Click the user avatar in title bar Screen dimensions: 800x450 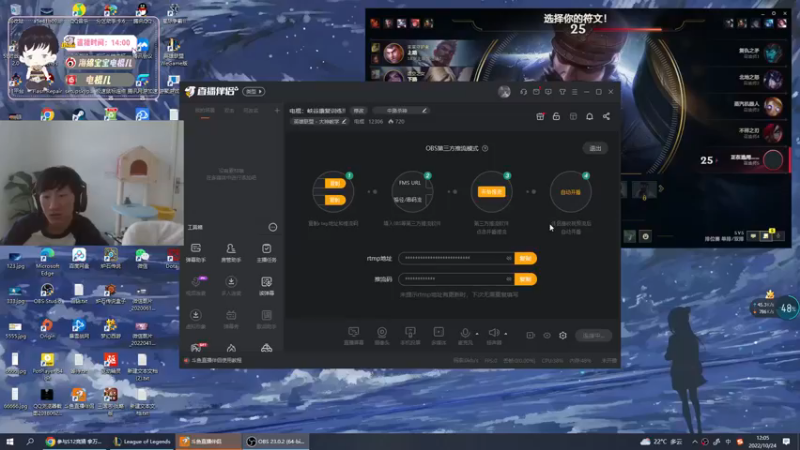pyautogui.click(x=504, y=92)
